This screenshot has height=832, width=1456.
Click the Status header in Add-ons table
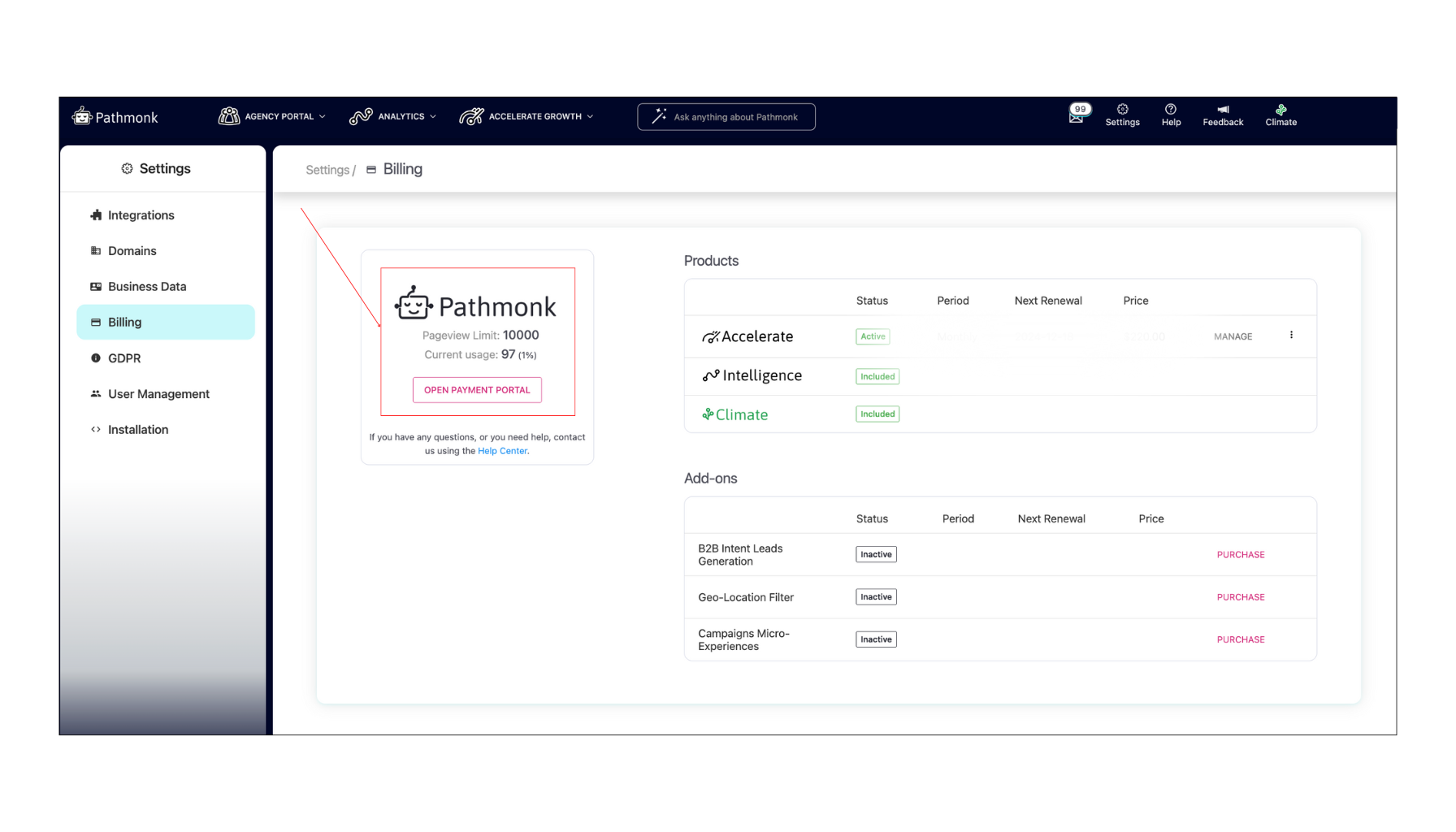coord(872,518)
